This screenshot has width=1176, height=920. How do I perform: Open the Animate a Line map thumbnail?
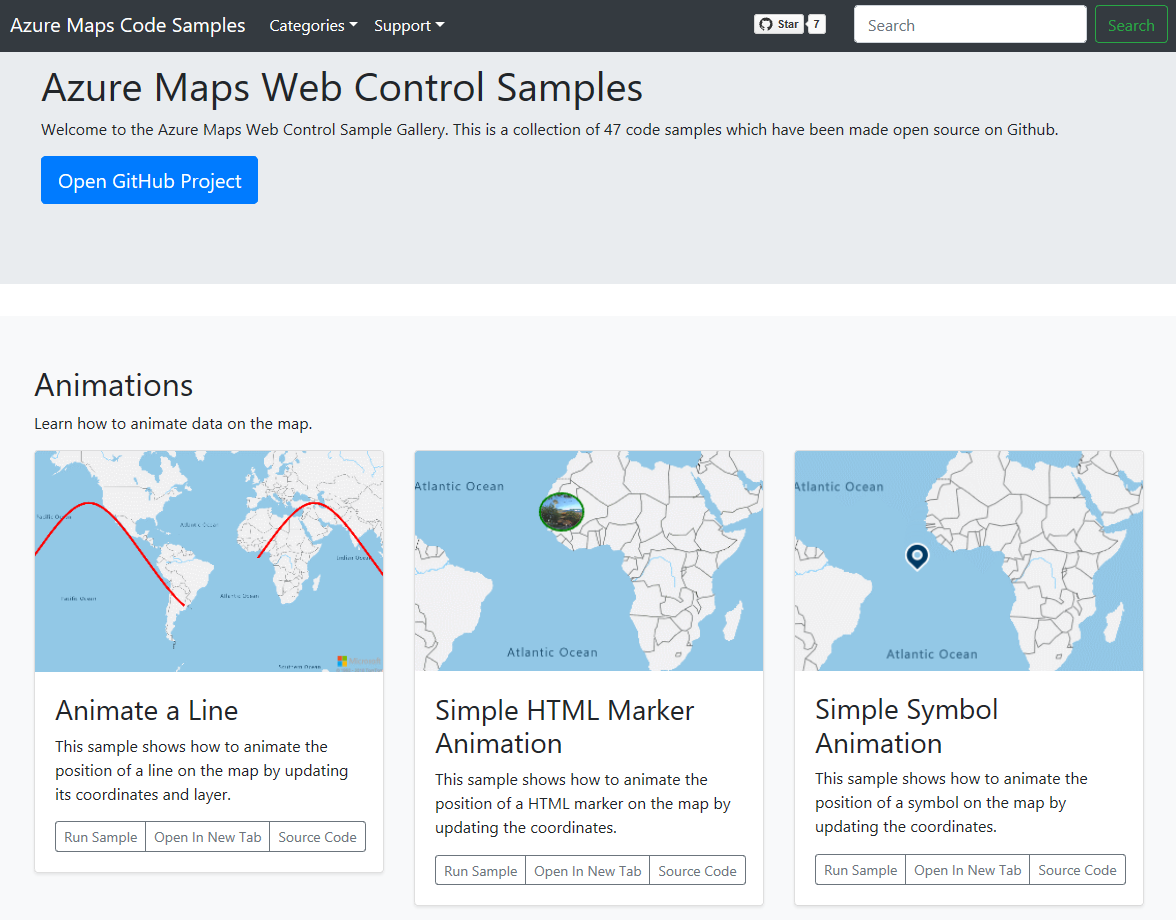click(209, 561)
